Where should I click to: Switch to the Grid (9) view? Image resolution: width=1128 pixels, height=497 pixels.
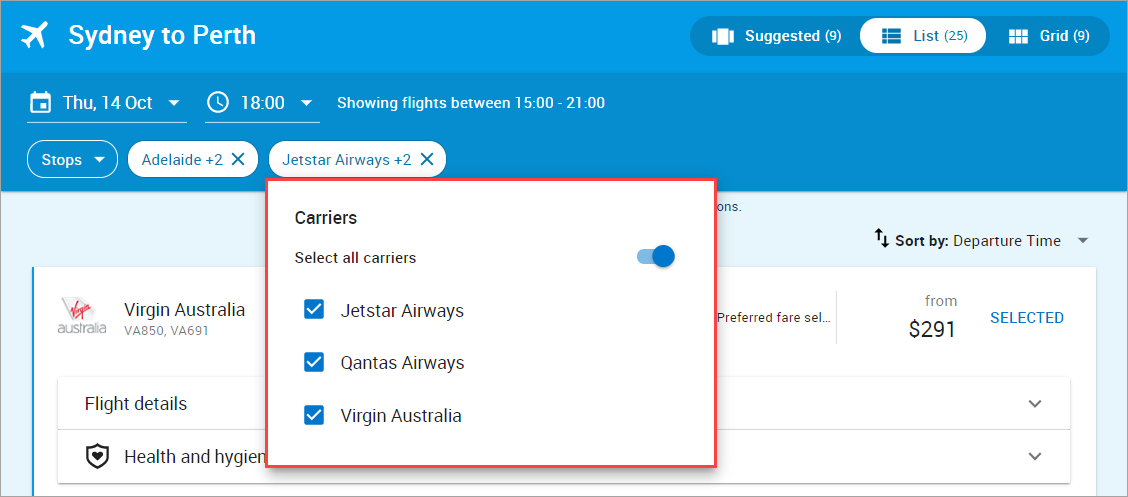pos(1049,36)
